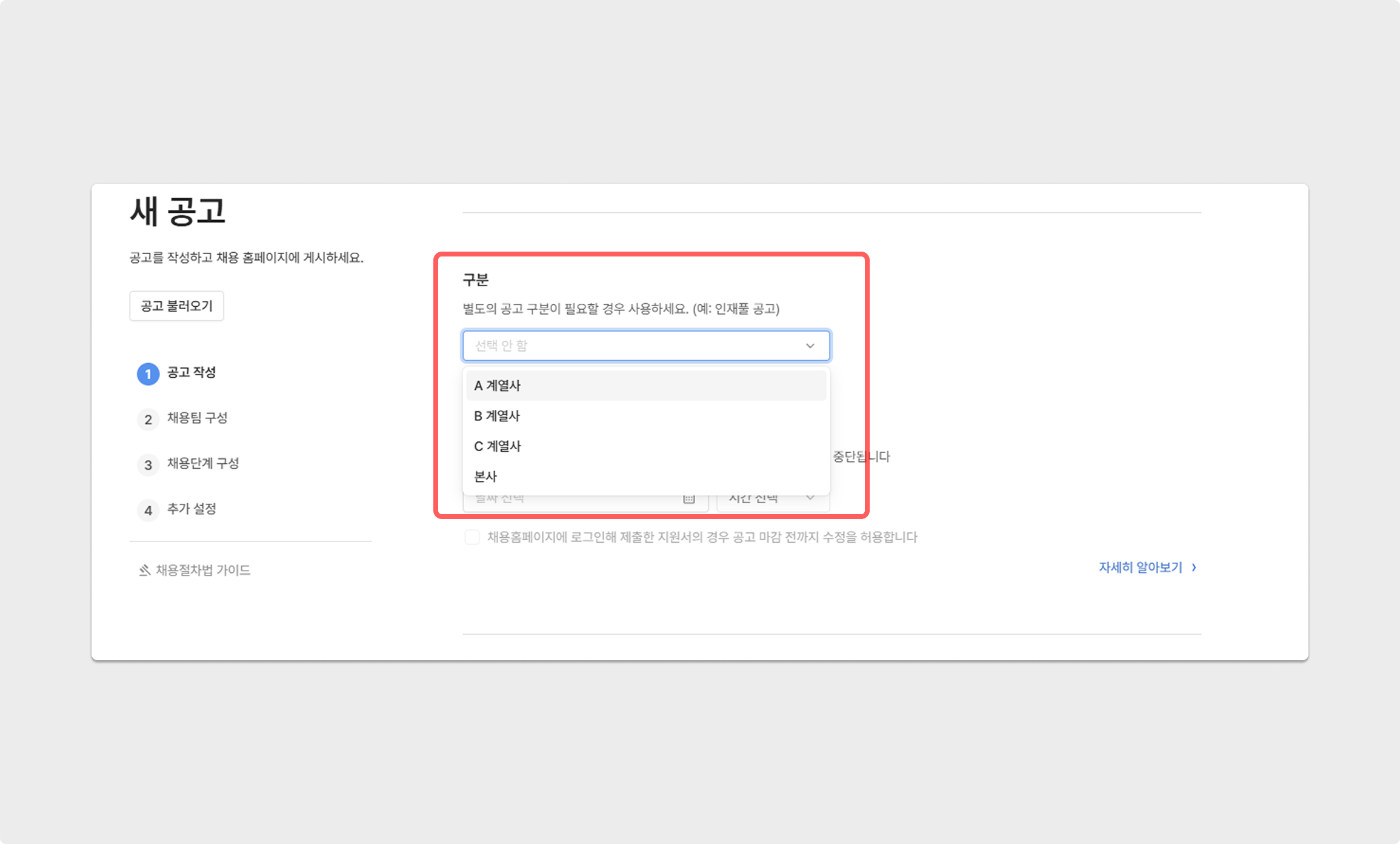
Task: Click the step 2 number circle
Action: [148, 420]
